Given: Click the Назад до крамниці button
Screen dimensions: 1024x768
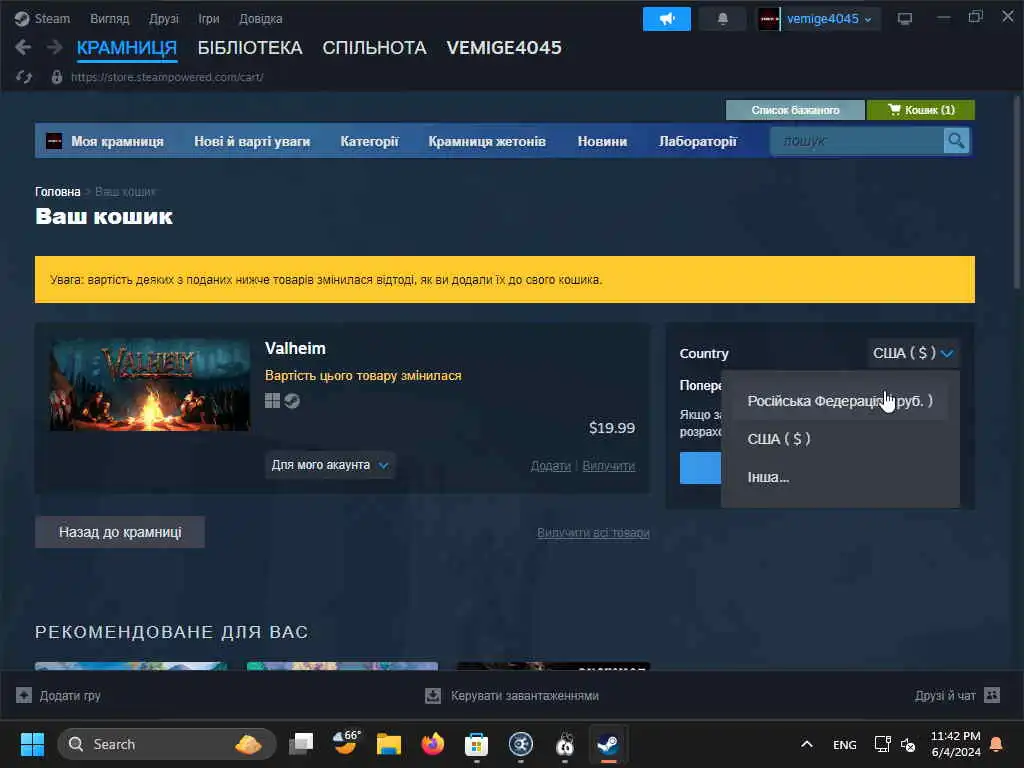Looking at the screenshot, I should 120,532.
